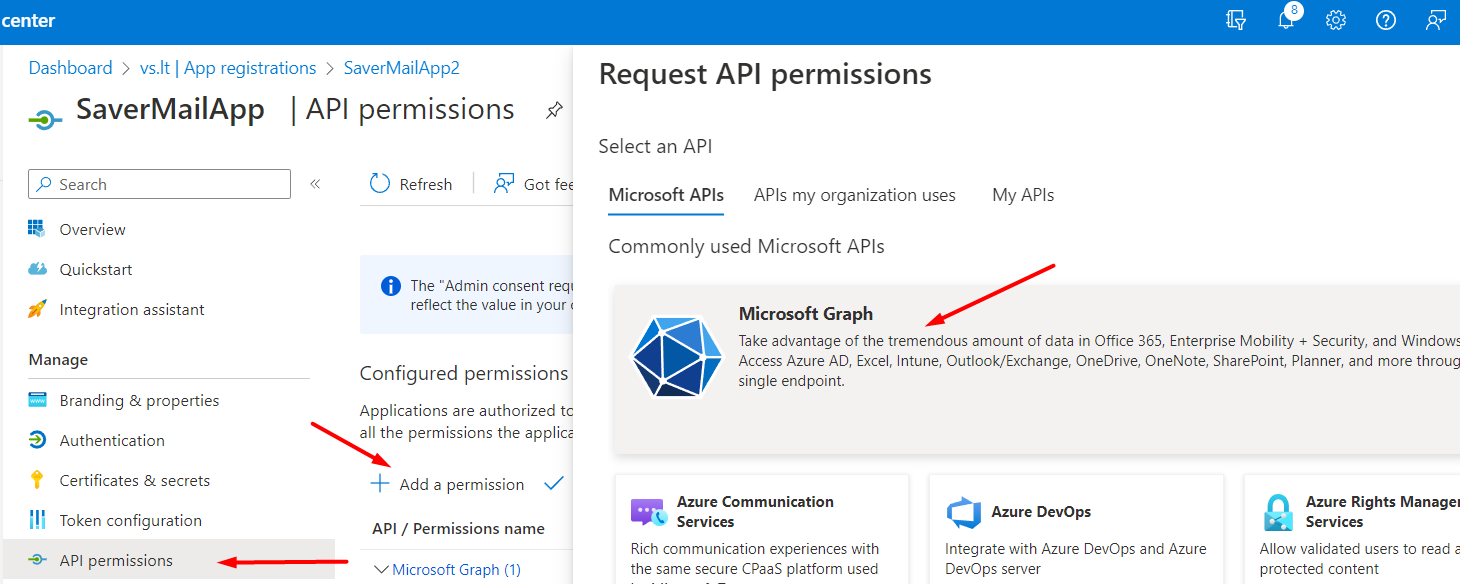Collapse the Microsoft Graph (1) permissions row

(x=380, y=569)
